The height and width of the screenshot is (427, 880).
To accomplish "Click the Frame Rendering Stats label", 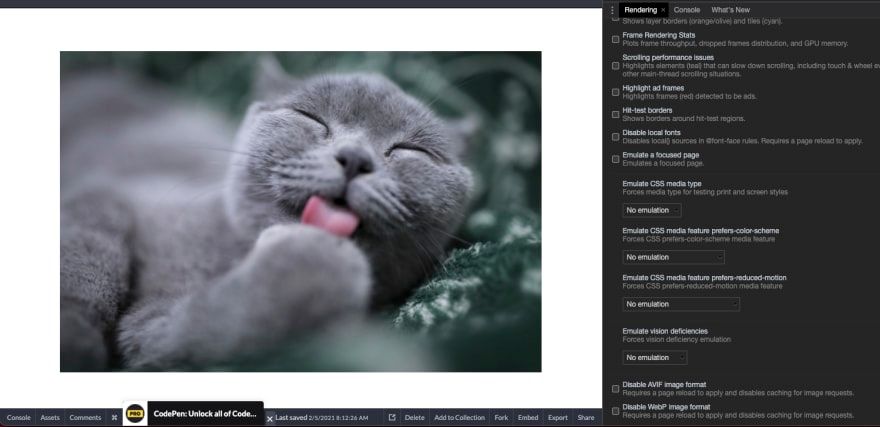I will pos(659,35).
